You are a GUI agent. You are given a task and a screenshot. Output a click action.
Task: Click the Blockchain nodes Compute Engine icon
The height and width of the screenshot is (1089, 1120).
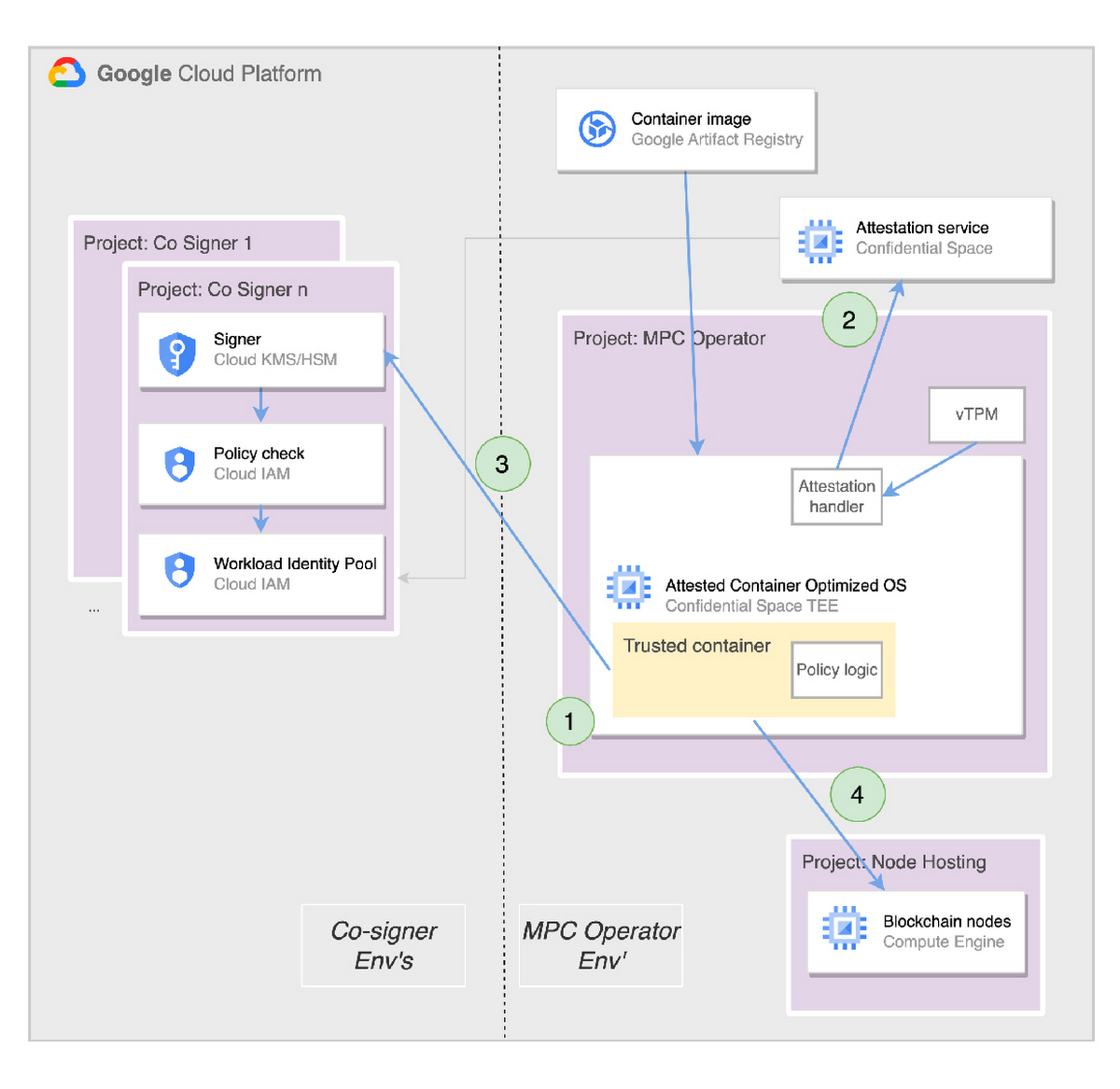pos(845,928)
